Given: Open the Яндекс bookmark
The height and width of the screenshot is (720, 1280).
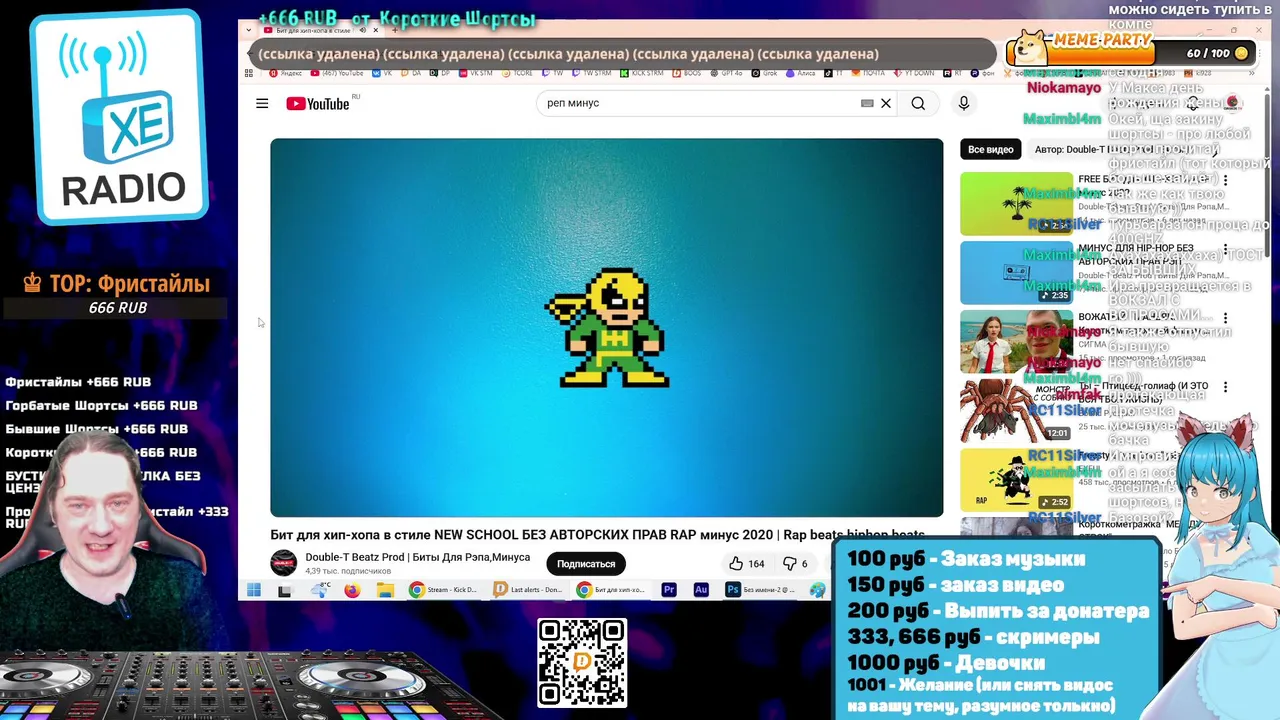Looking at the screenshot, I should tap(288, 73).
